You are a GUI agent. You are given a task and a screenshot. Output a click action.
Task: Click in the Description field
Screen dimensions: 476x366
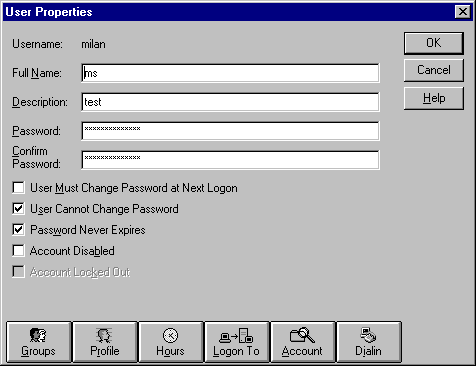[230, 102]
